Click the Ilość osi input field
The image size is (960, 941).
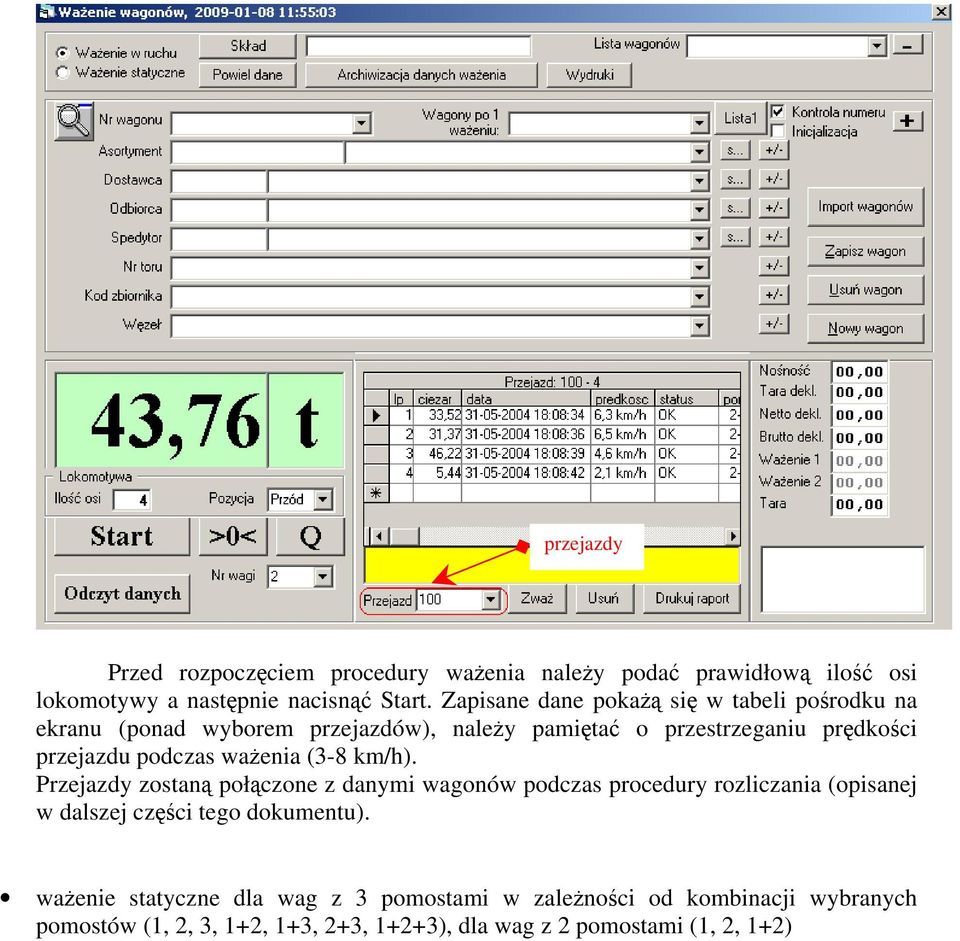pos(132,500)
